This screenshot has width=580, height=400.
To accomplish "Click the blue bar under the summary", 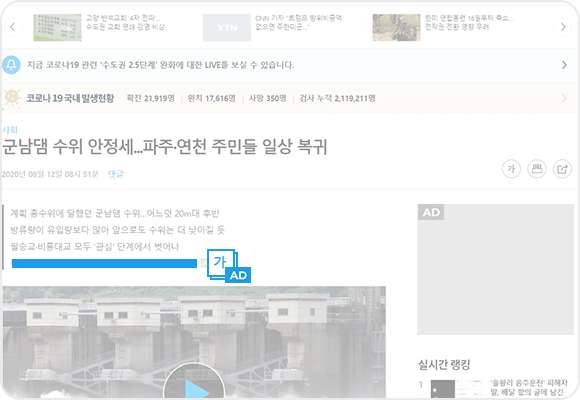I will pos(104,263).
